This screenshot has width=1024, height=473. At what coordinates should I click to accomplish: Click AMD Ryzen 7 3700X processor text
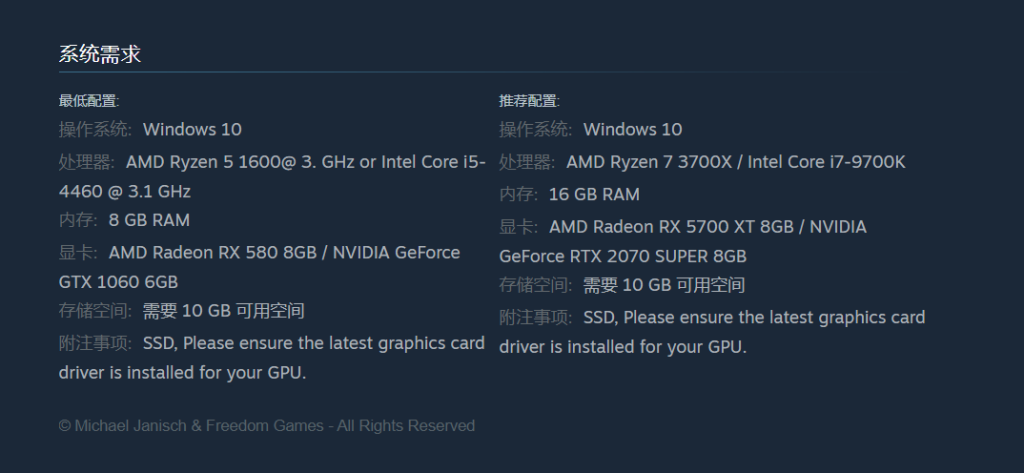(x=649, y=162)
